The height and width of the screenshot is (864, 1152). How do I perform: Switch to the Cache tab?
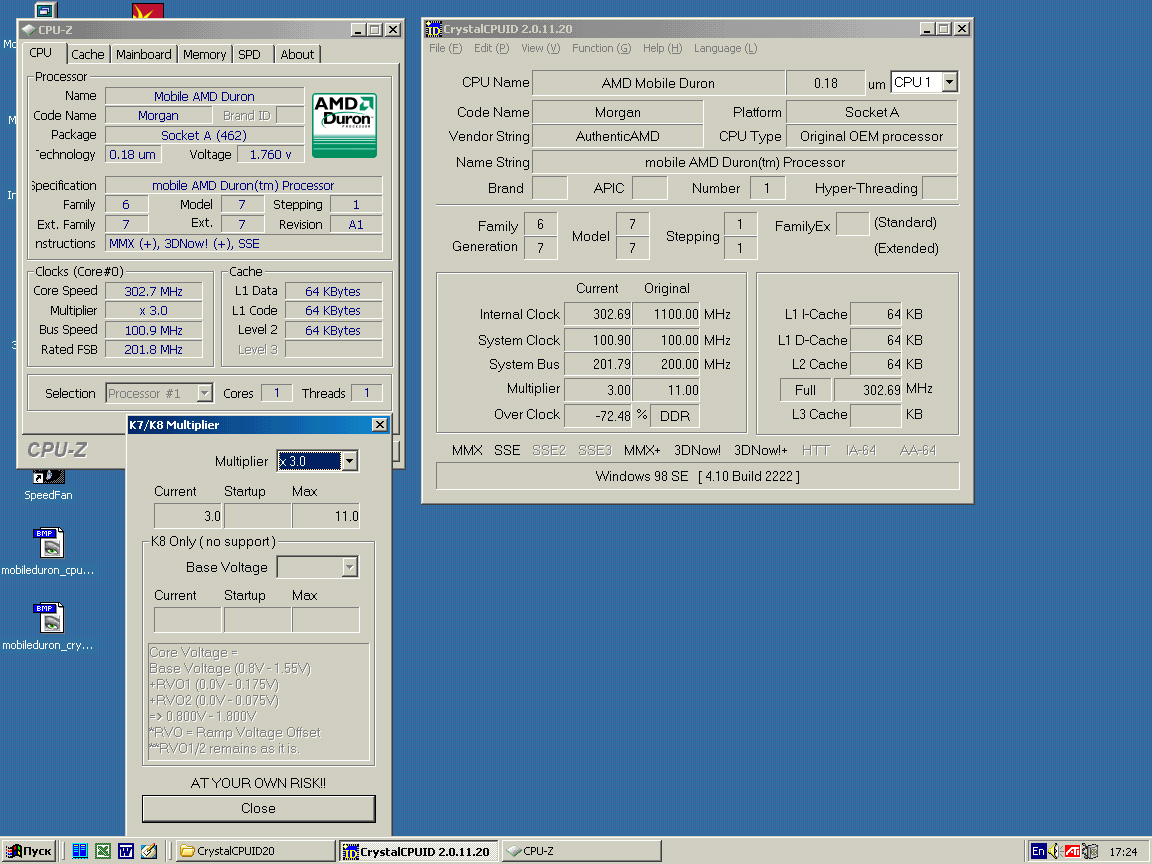(87, 55)
